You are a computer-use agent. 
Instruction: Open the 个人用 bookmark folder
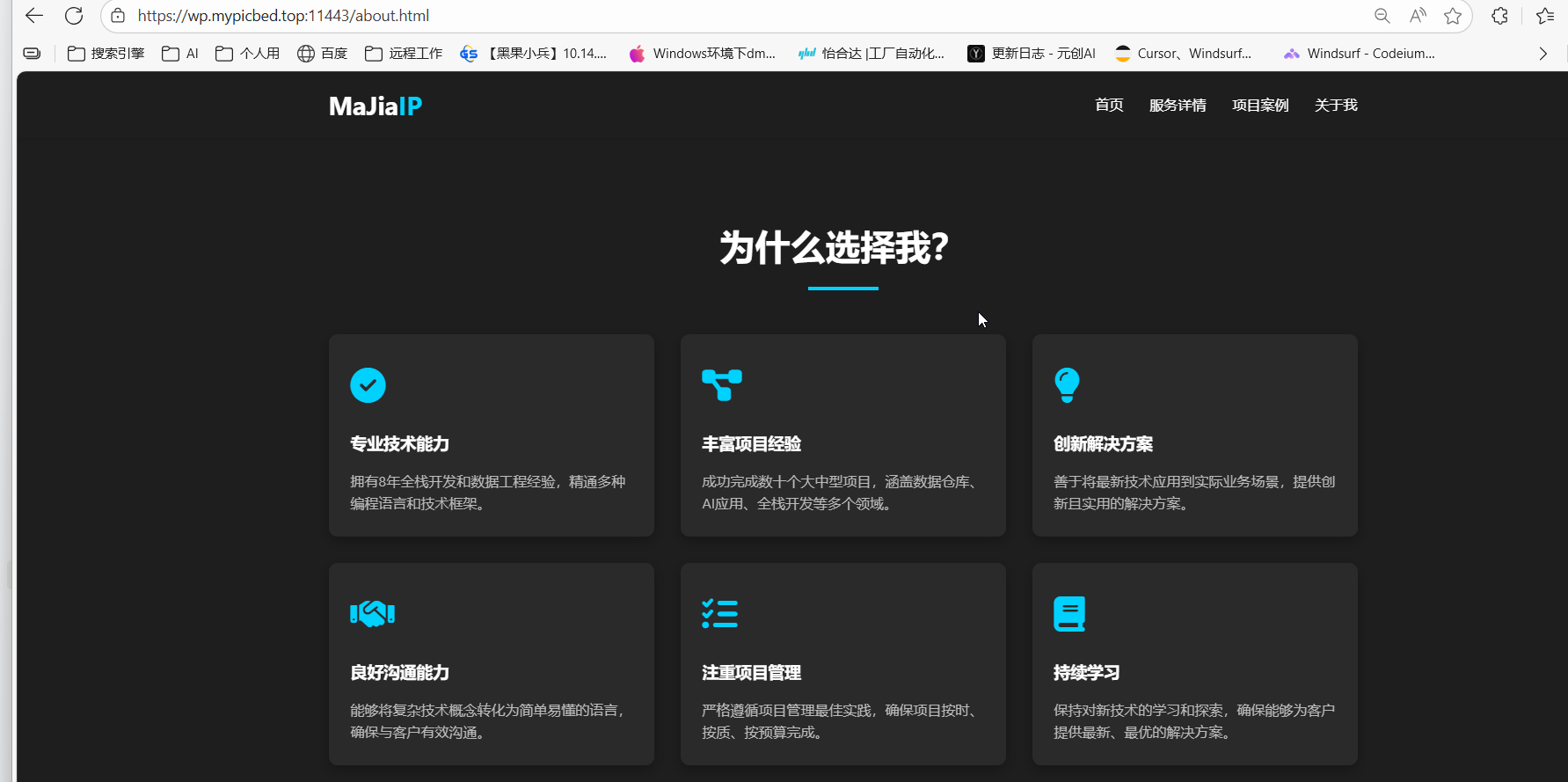pyautogui.click(x=248, y=54)
